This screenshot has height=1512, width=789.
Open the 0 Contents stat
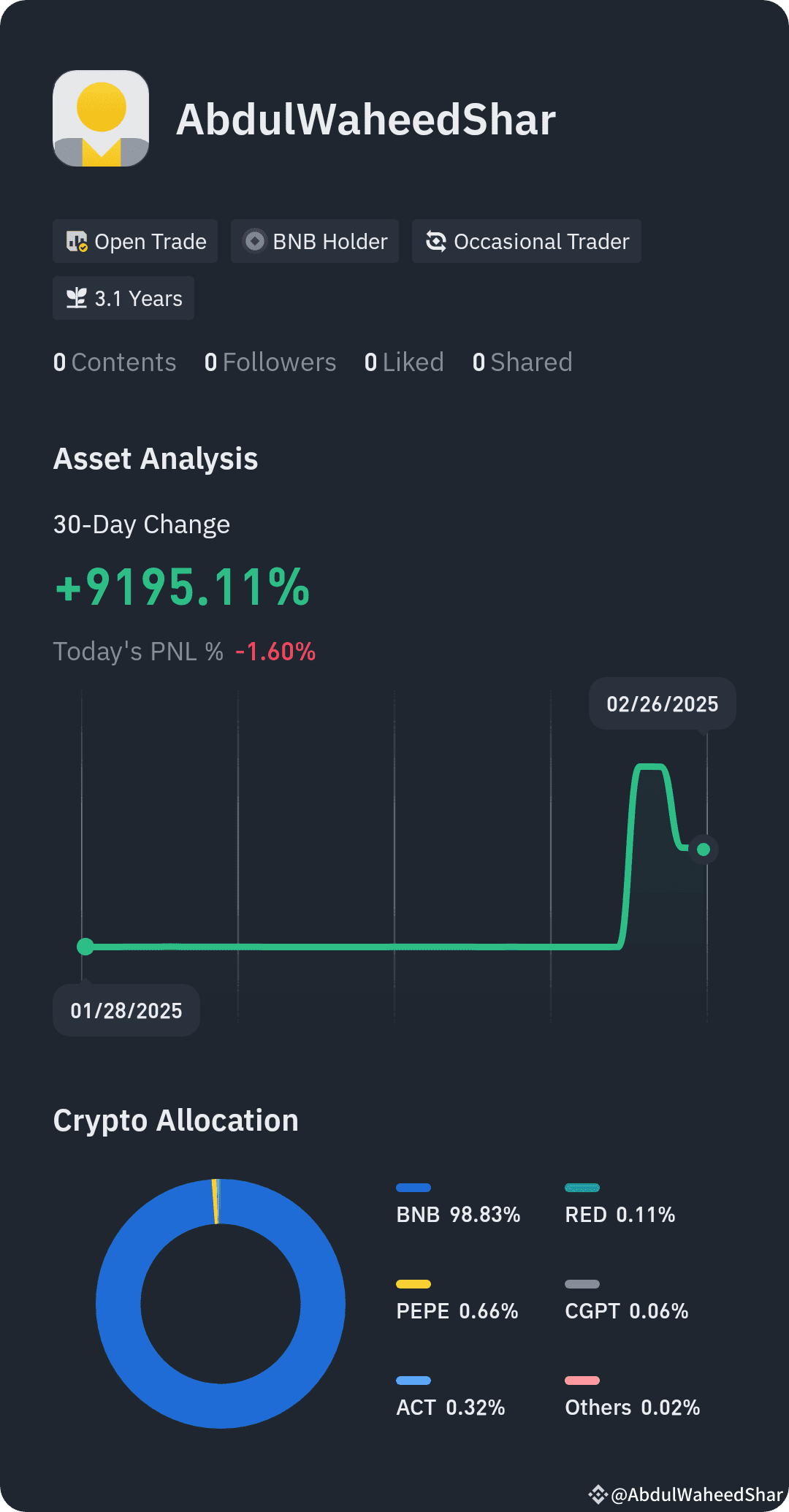pos(115,362)
